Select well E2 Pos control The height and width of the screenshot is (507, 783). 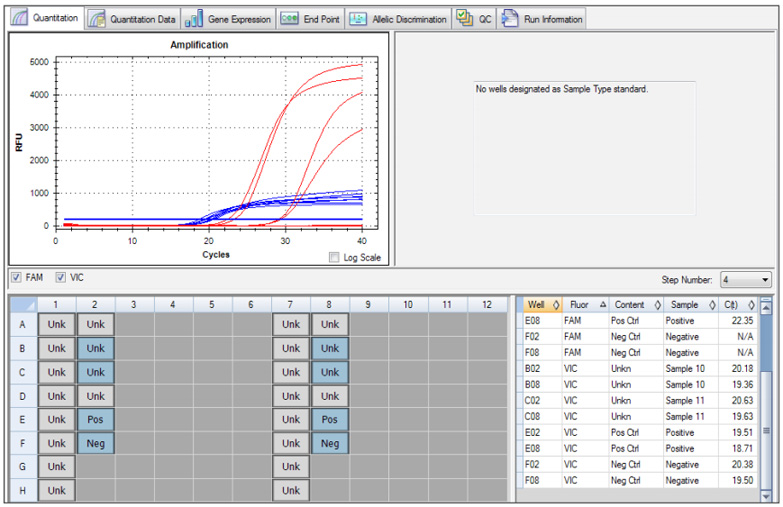click(95, 420)
